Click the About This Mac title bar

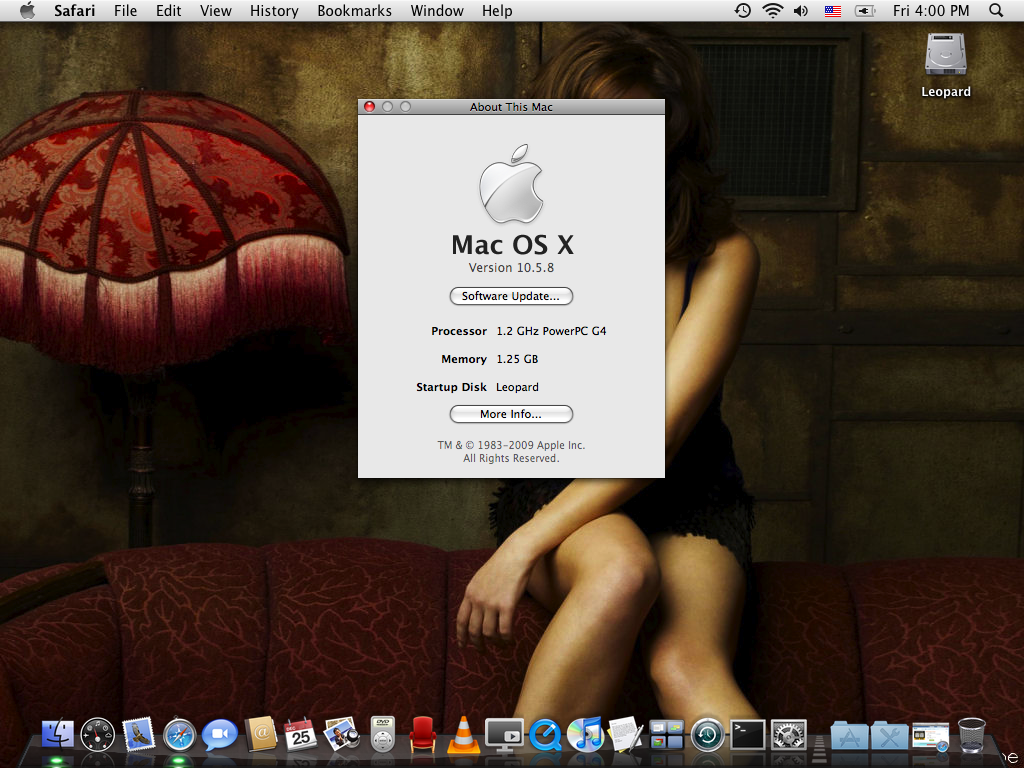click(x=511, y=106)
